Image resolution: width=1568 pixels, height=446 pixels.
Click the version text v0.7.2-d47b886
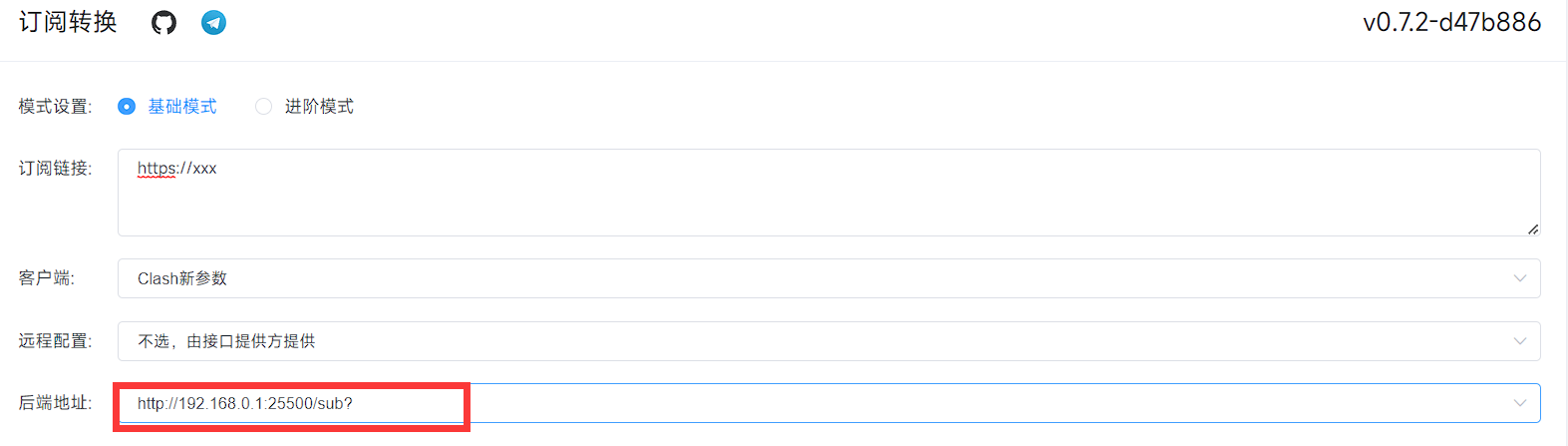point(1451,22)
